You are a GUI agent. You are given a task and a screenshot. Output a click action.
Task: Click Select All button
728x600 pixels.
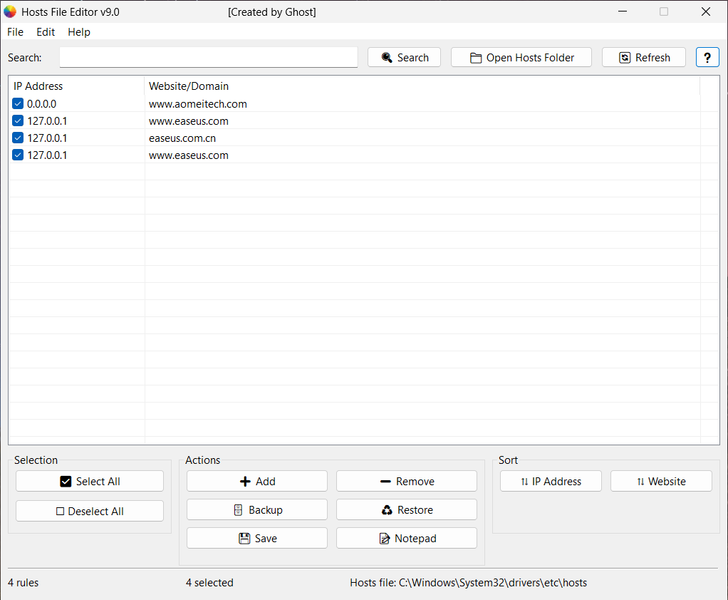(x=90, y=481)
